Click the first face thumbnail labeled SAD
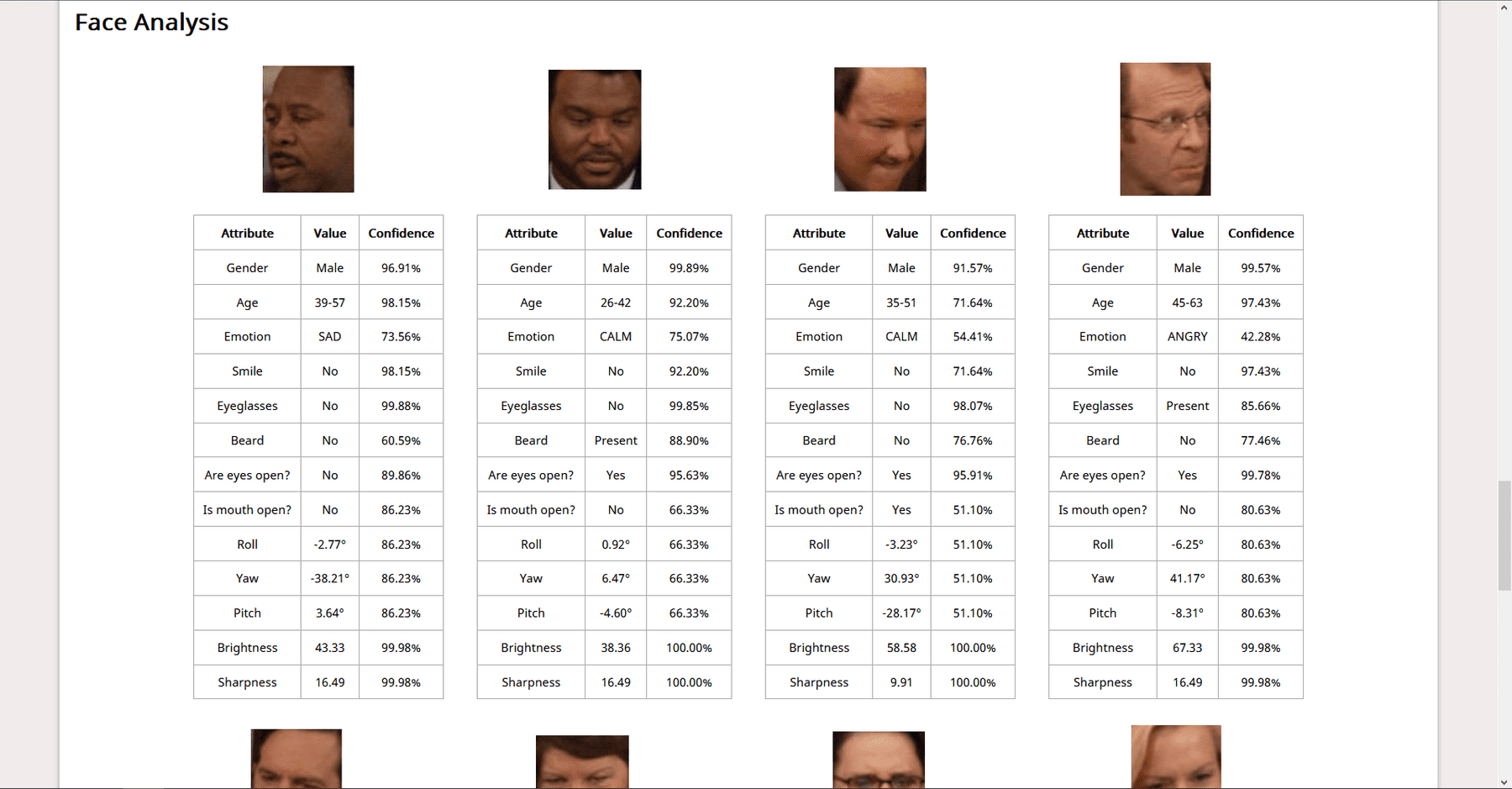This screenshot has height=789, width=1512. click(308, 129)
